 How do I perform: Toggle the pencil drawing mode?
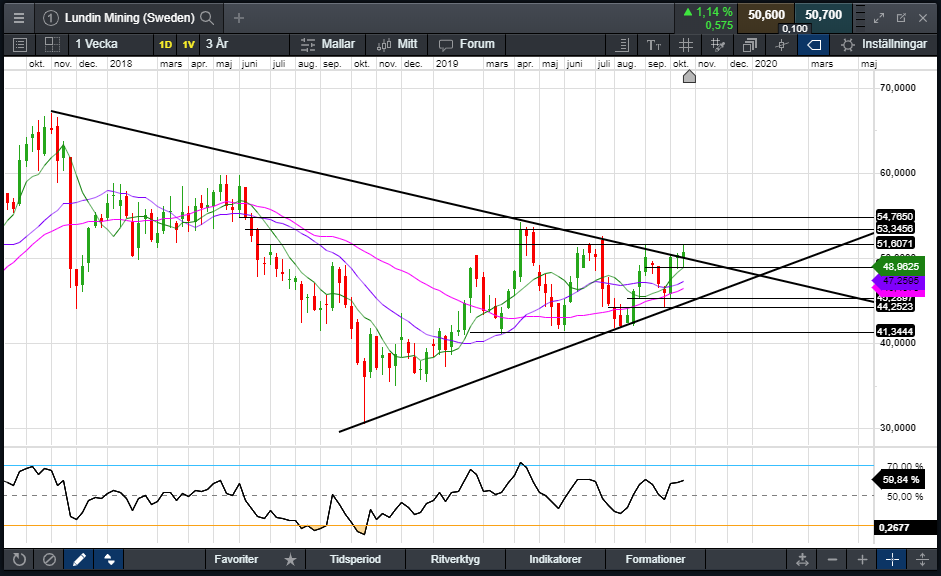(x=79, y=560)
